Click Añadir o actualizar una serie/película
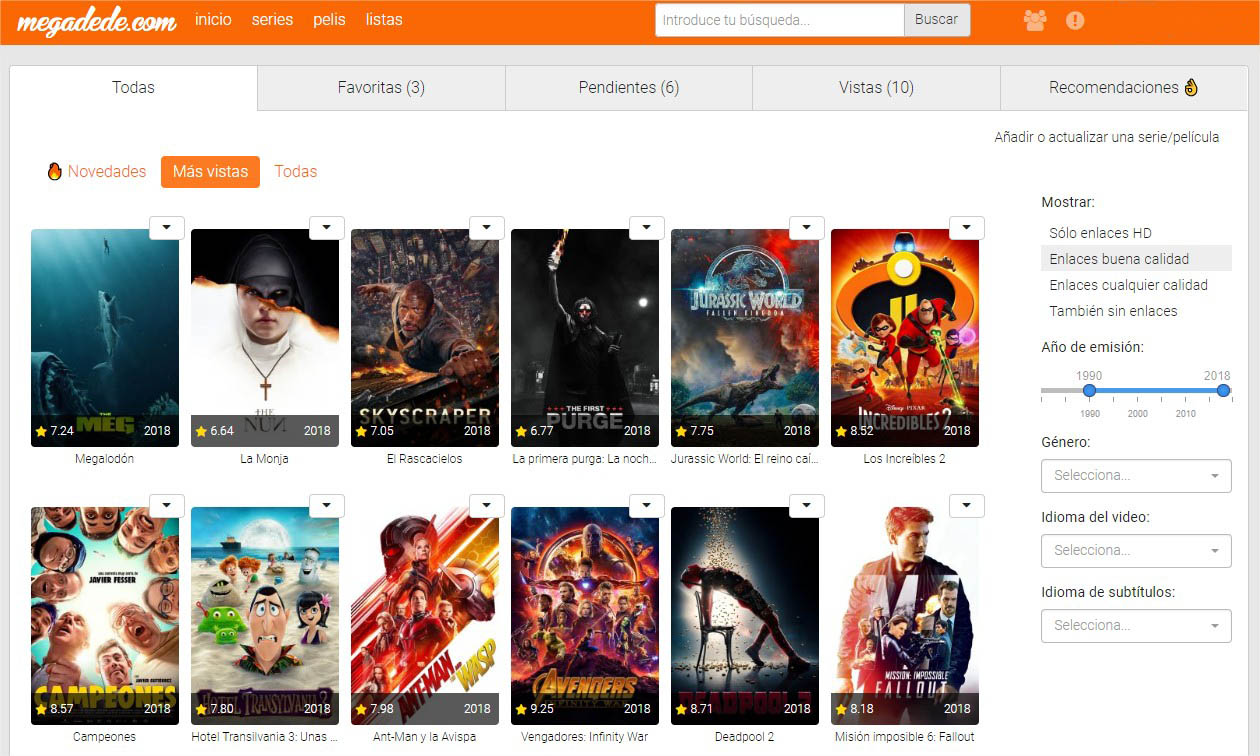The image size is (1260, 756). [x=1106, y=138]
